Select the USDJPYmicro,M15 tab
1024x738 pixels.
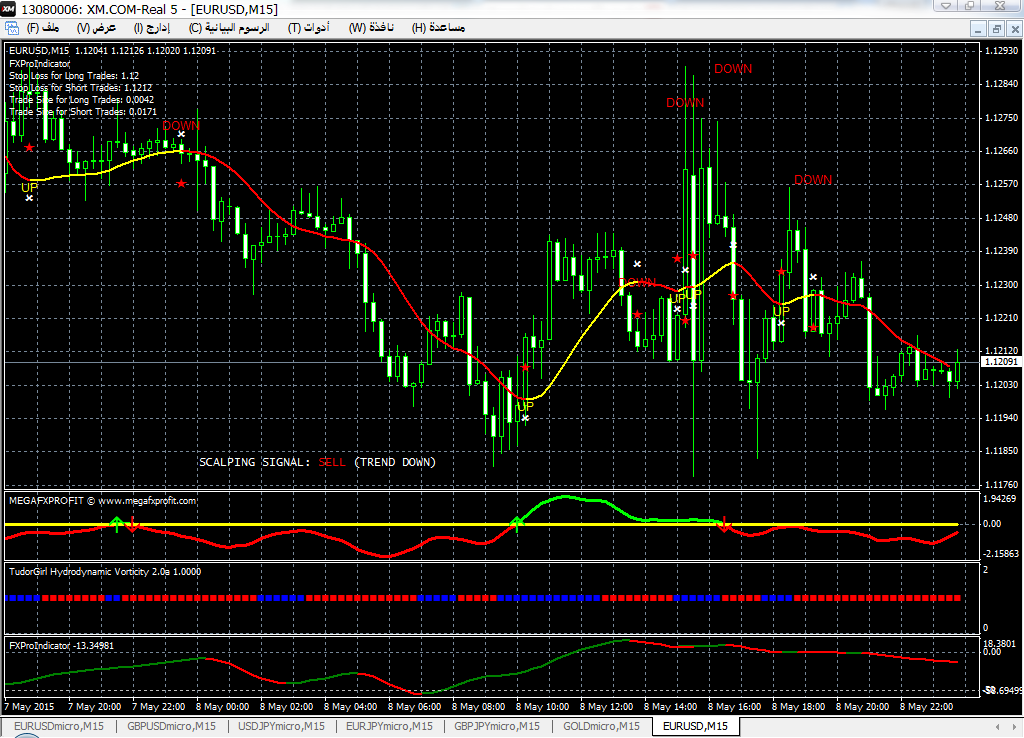click(x=281, y=726)
